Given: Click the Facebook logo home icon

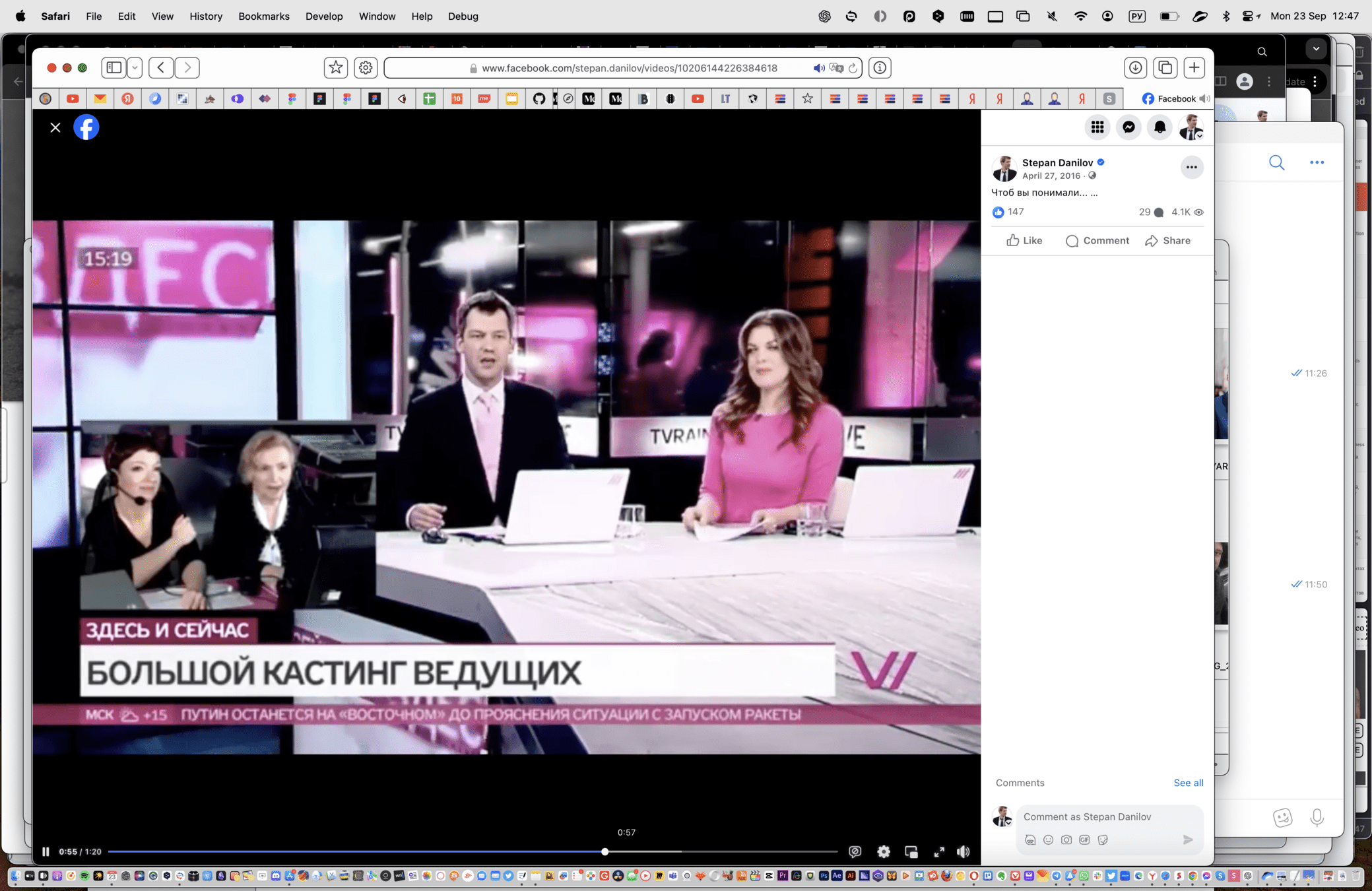Looking at the screenshot, I should click(x=86, y=127).
